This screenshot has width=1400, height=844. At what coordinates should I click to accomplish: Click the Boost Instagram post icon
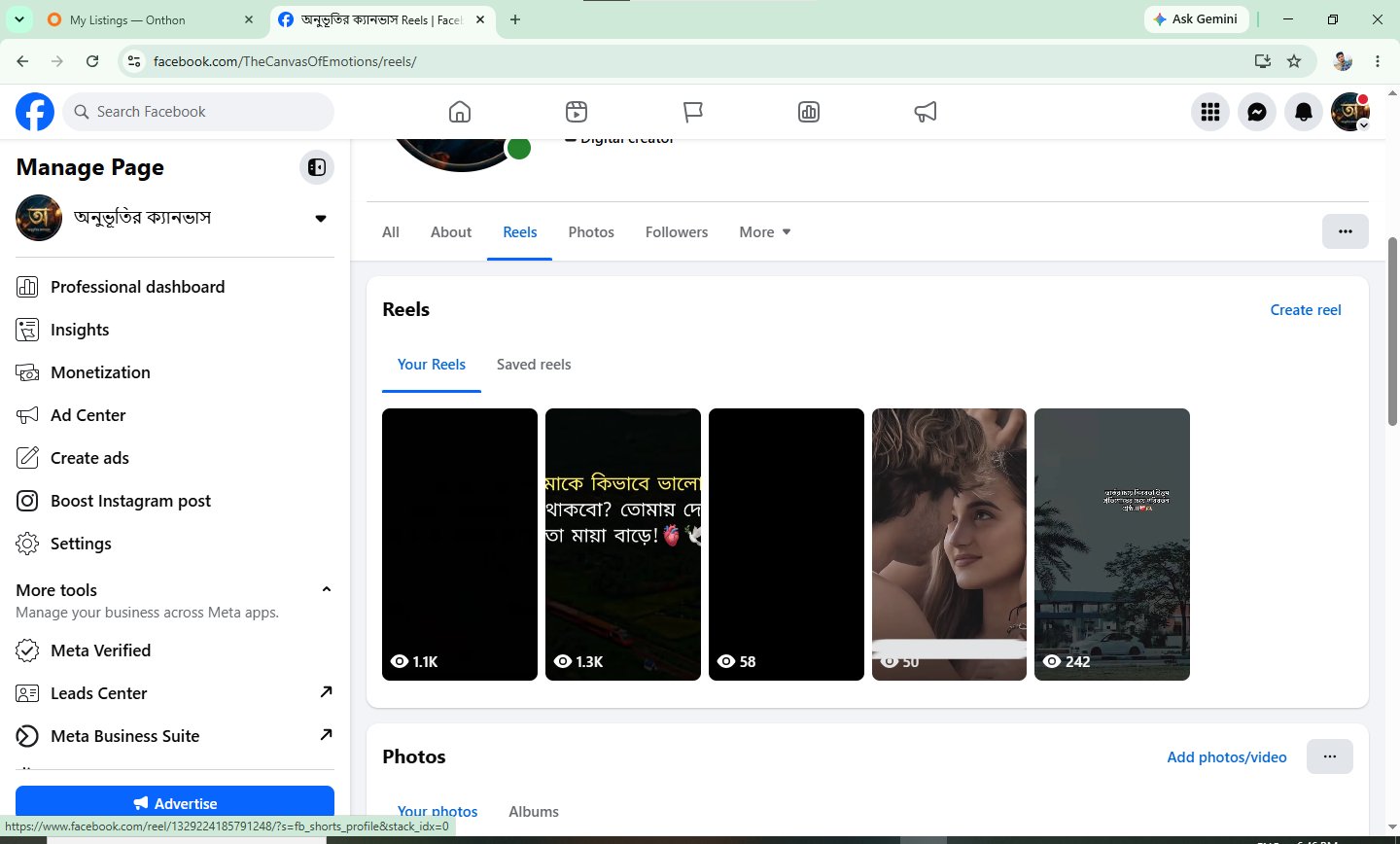point(27,501)
